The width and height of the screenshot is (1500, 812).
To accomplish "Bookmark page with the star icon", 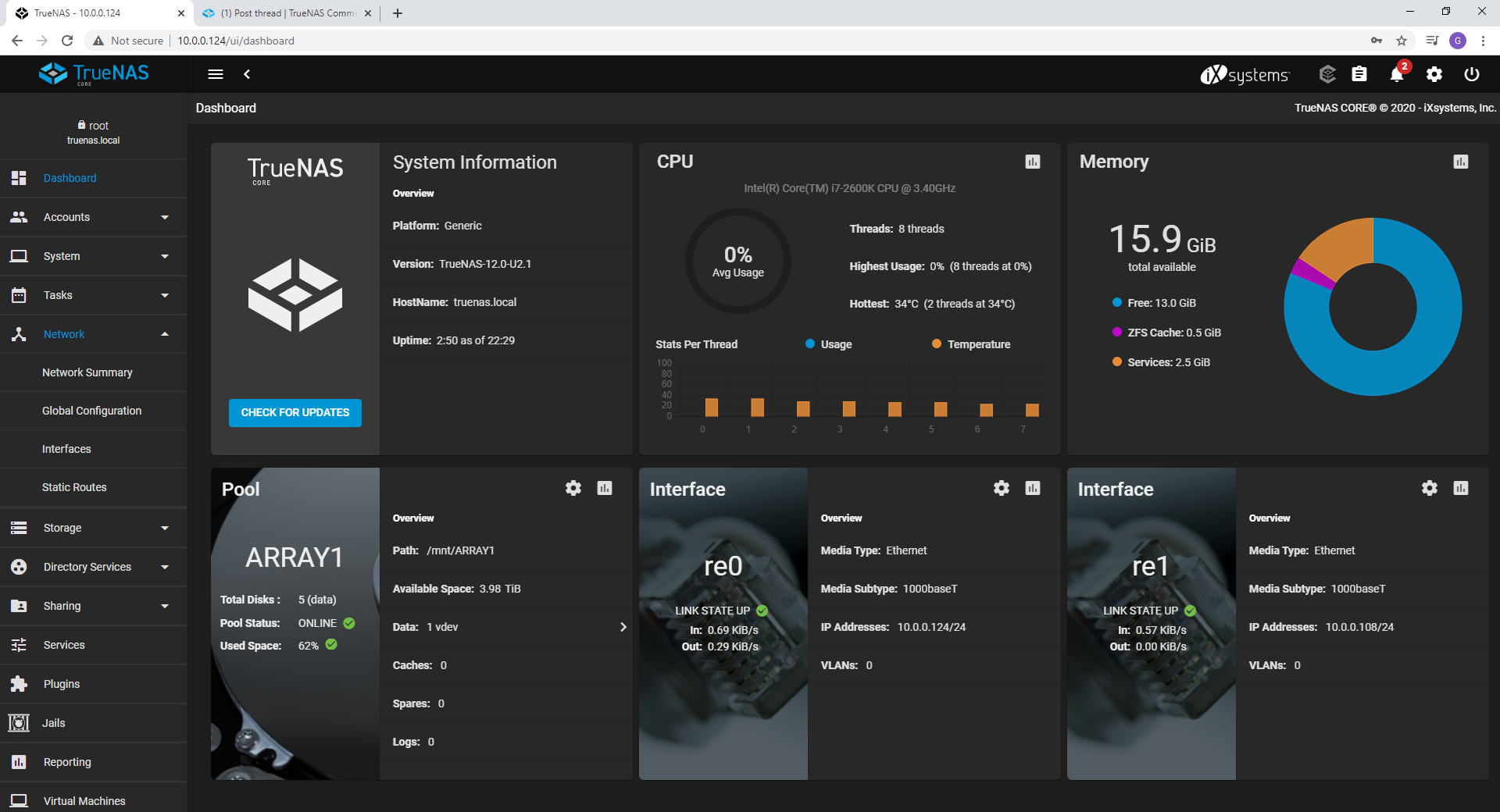I will pos(1402,41).
